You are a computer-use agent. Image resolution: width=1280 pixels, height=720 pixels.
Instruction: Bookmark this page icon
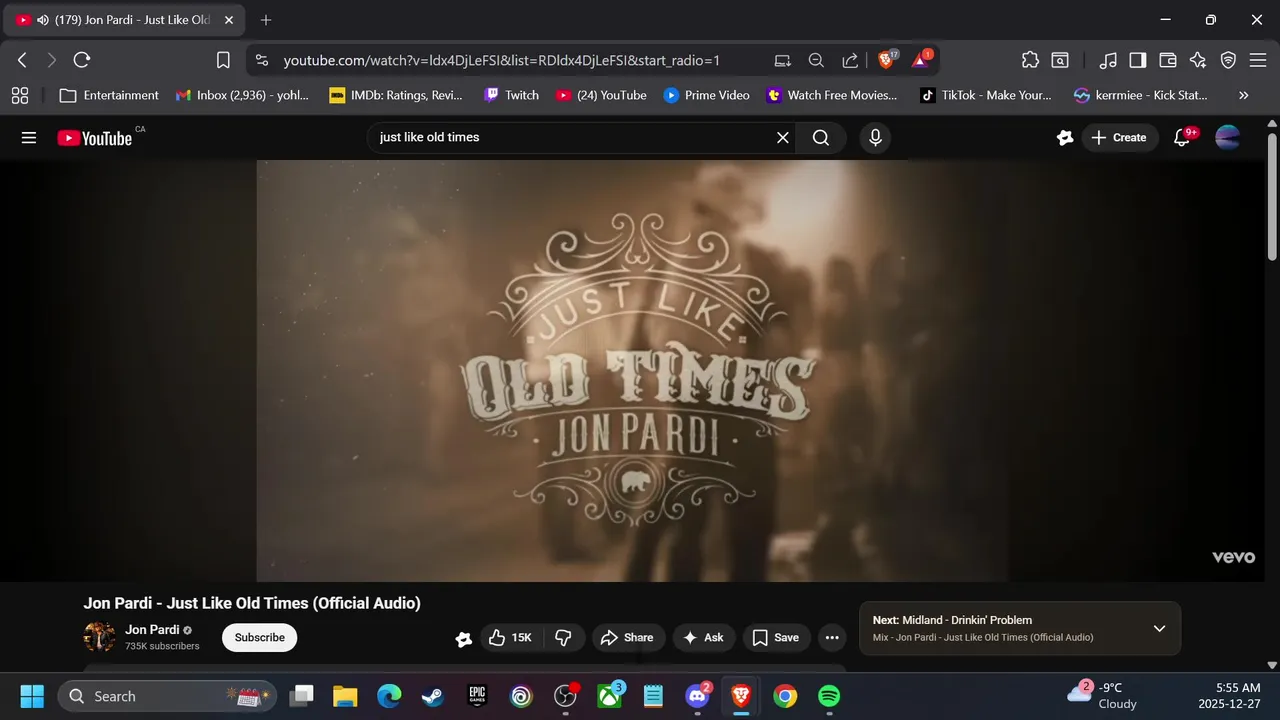coord(223,60)
